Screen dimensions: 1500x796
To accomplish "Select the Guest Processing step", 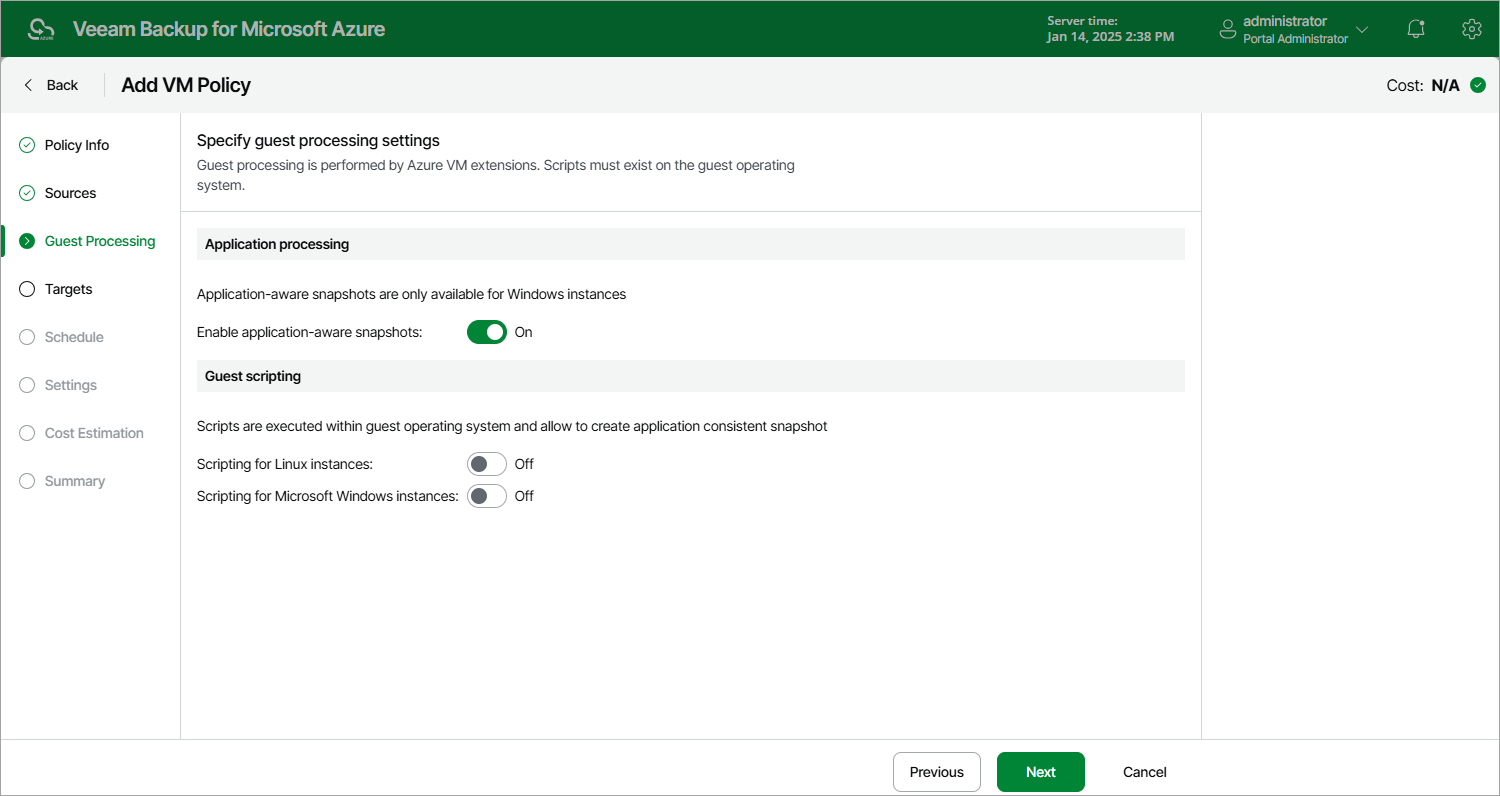I will point(100,241).
